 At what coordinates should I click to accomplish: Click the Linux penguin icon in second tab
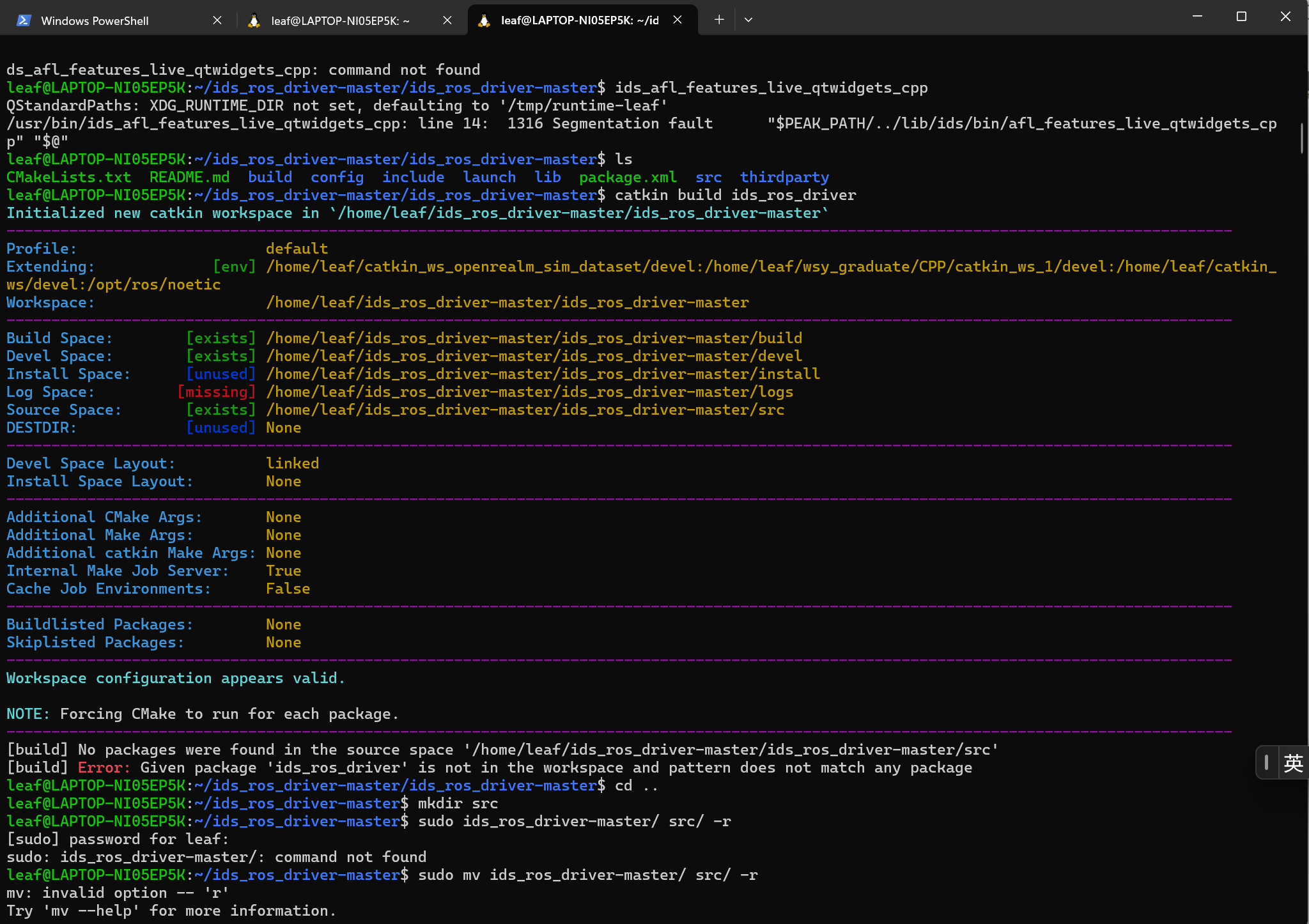coord(254,20)
